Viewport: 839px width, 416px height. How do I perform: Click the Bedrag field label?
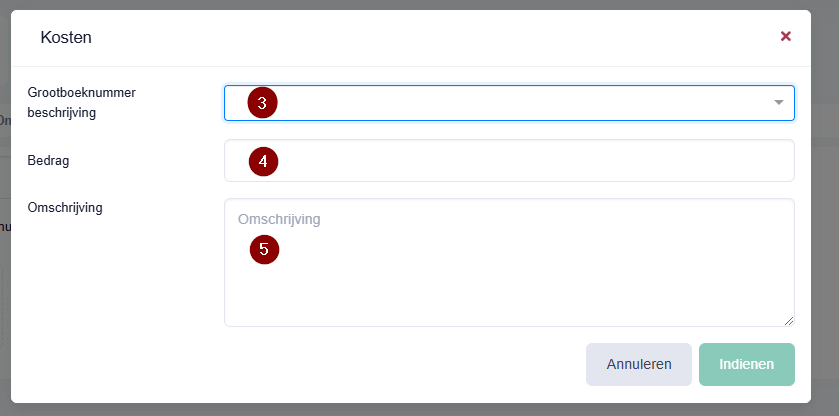point(48,161)
